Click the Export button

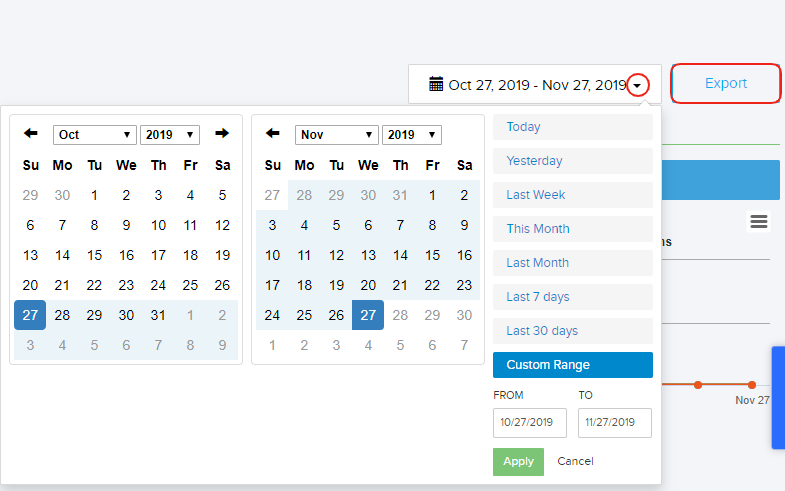(725, 84)
